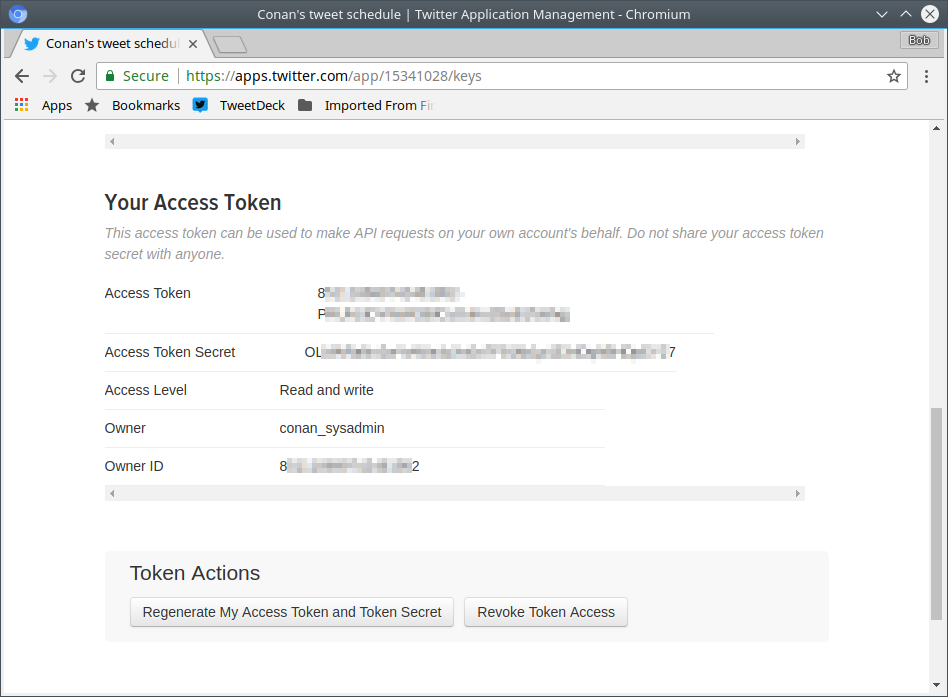Click the Read and write access level text

click(326, 390)
